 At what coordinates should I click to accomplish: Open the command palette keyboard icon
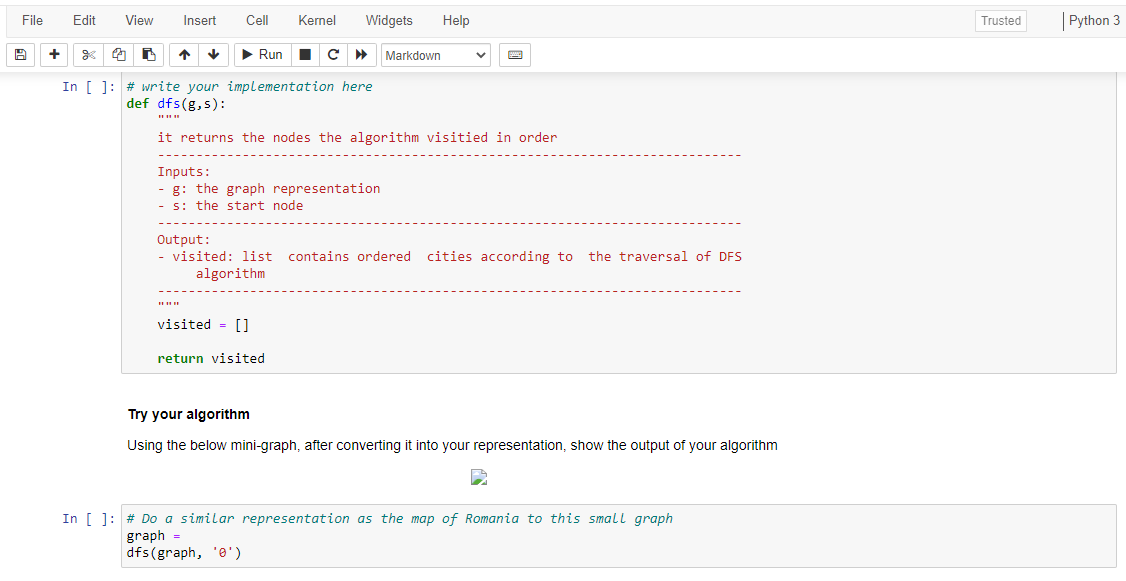click(514, 55)
